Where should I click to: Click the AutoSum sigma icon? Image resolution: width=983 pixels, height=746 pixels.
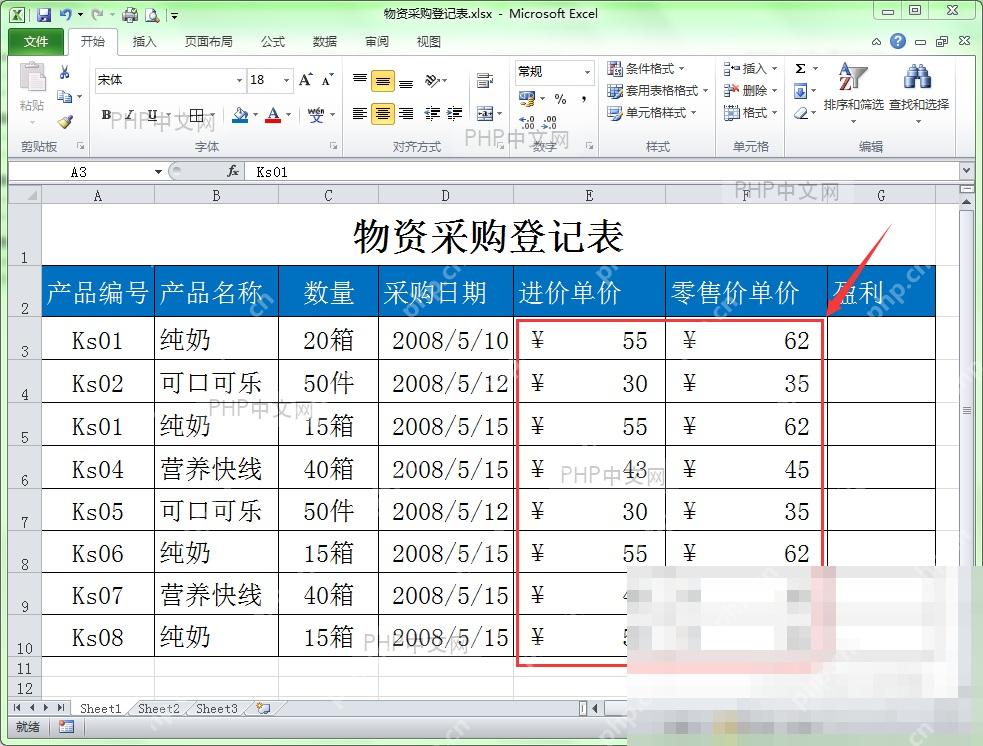tap(801, 68)
